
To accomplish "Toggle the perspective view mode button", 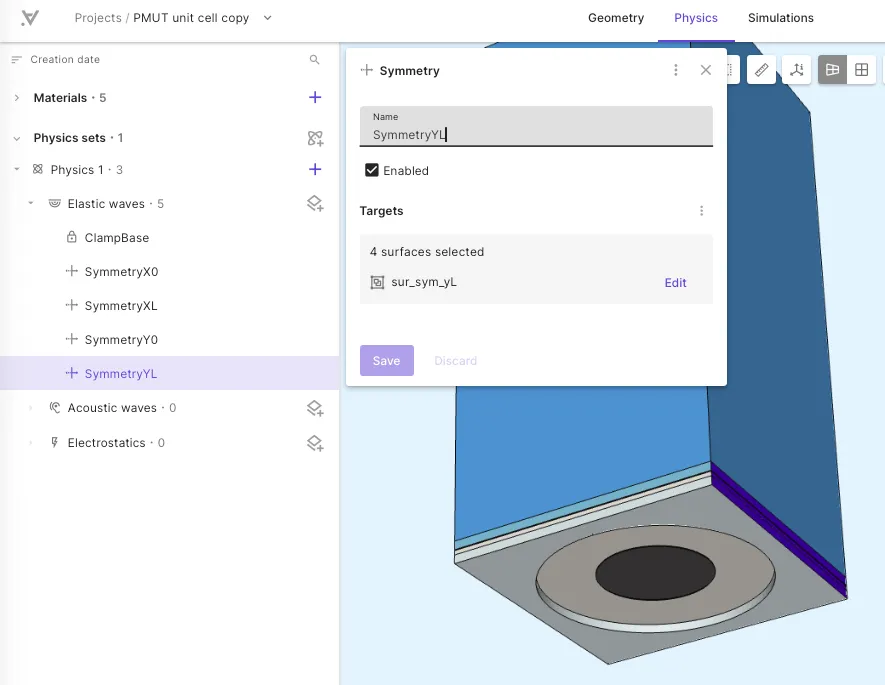I will [833, 70].
